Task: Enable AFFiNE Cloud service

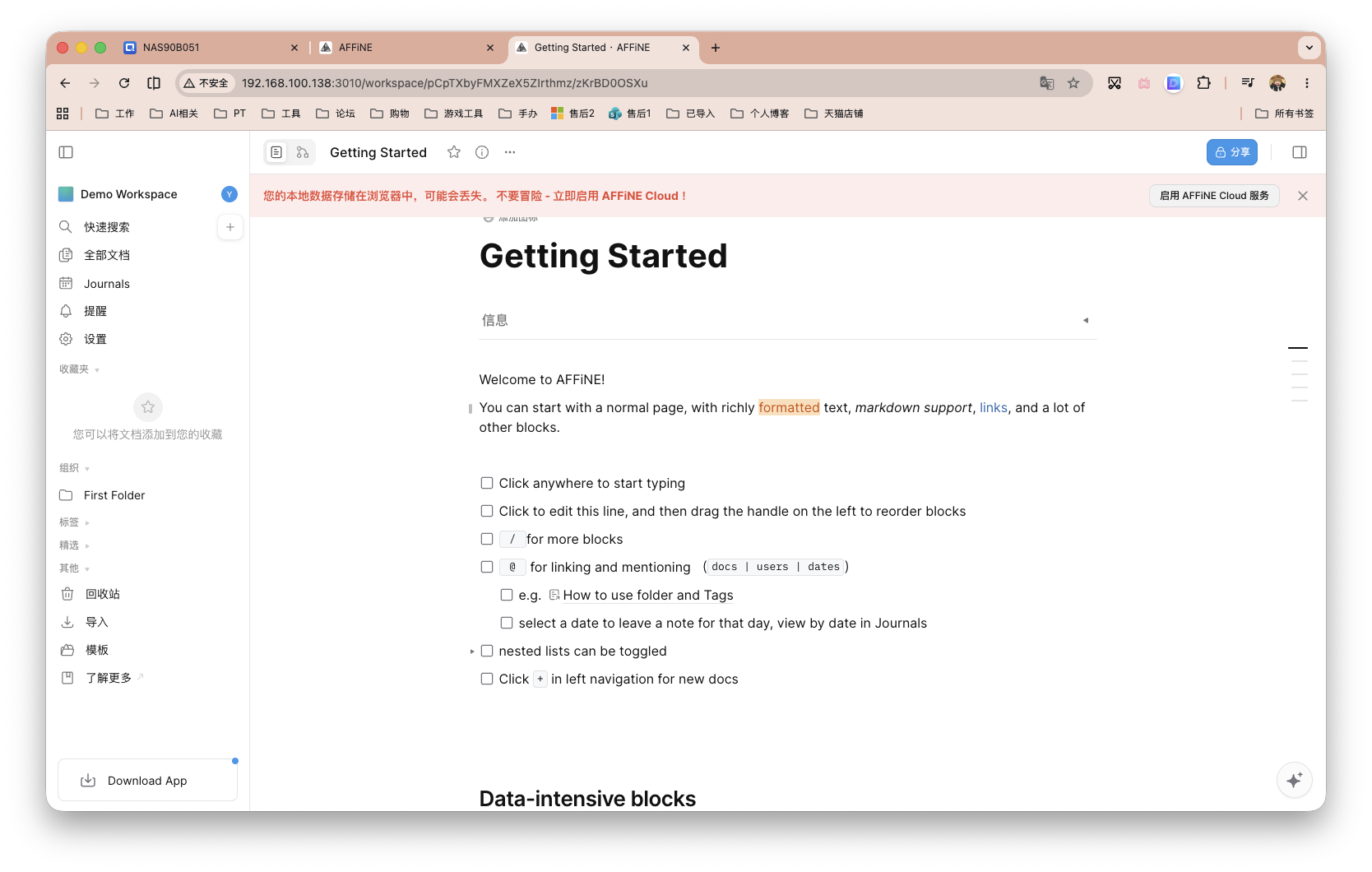Action: coord(1214,196)
